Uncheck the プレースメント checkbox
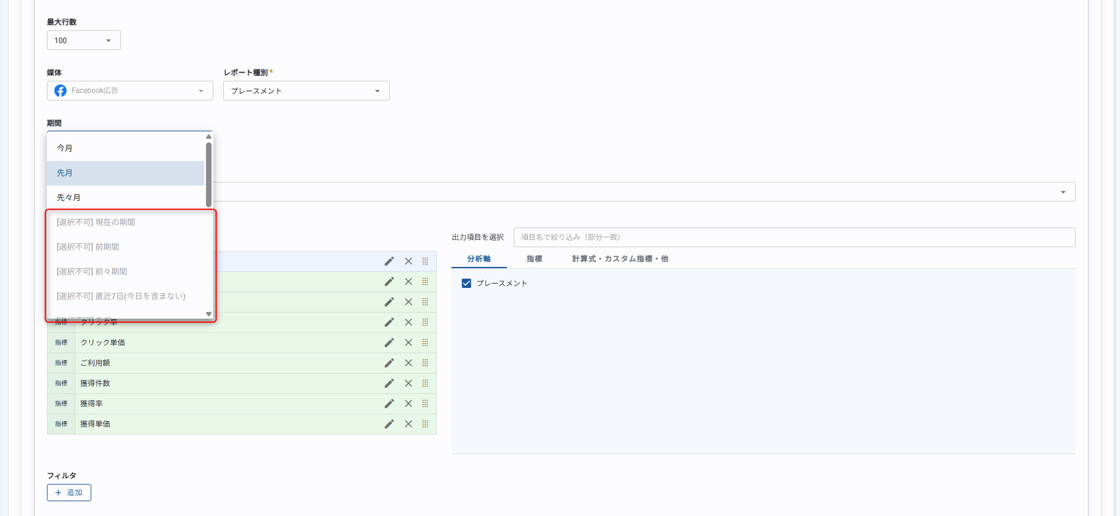This screenshot has width=1120, height=516. [466, 284]
